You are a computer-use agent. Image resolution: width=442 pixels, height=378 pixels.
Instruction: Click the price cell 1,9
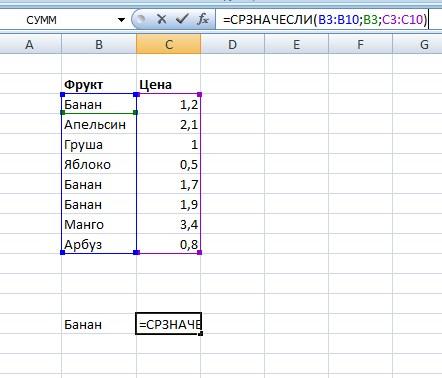[169, 204]
